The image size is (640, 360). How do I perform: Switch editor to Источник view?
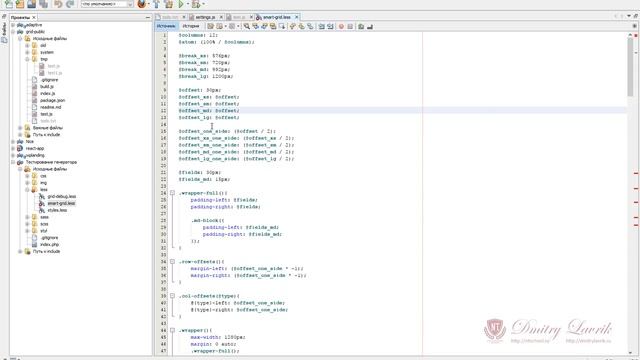[166, 26]
